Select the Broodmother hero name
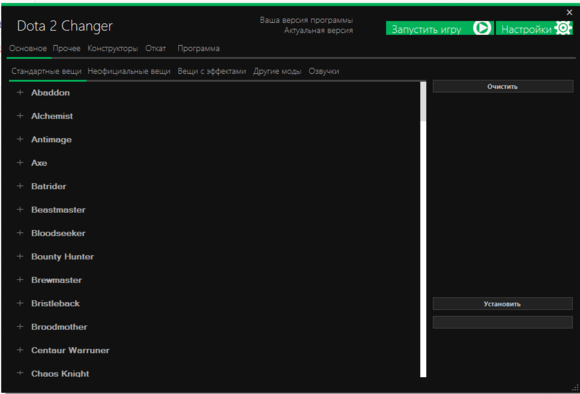Viewport: 580px width, 394px height. 59,327
